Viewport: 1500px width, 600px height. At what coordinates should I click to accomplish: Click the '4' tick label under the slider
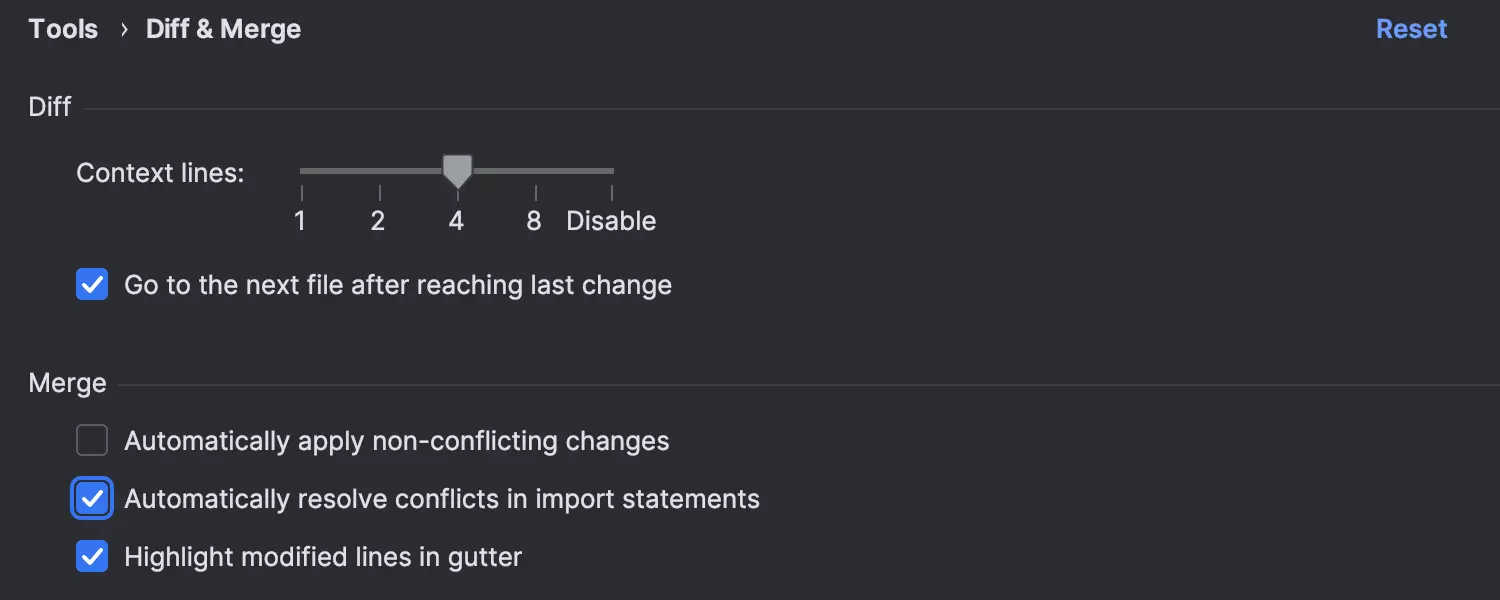pos(456,221)
